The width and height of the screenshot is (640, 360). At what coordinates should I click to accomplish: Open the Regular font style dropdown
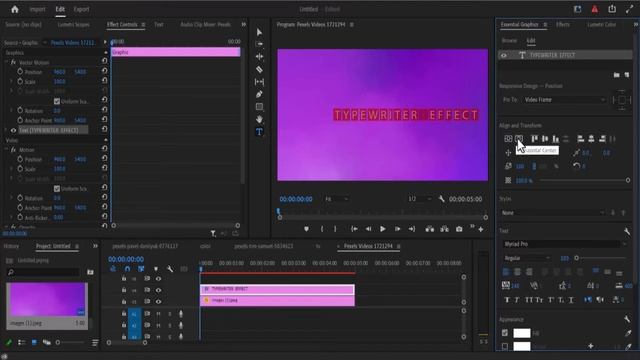click(527, 258)
